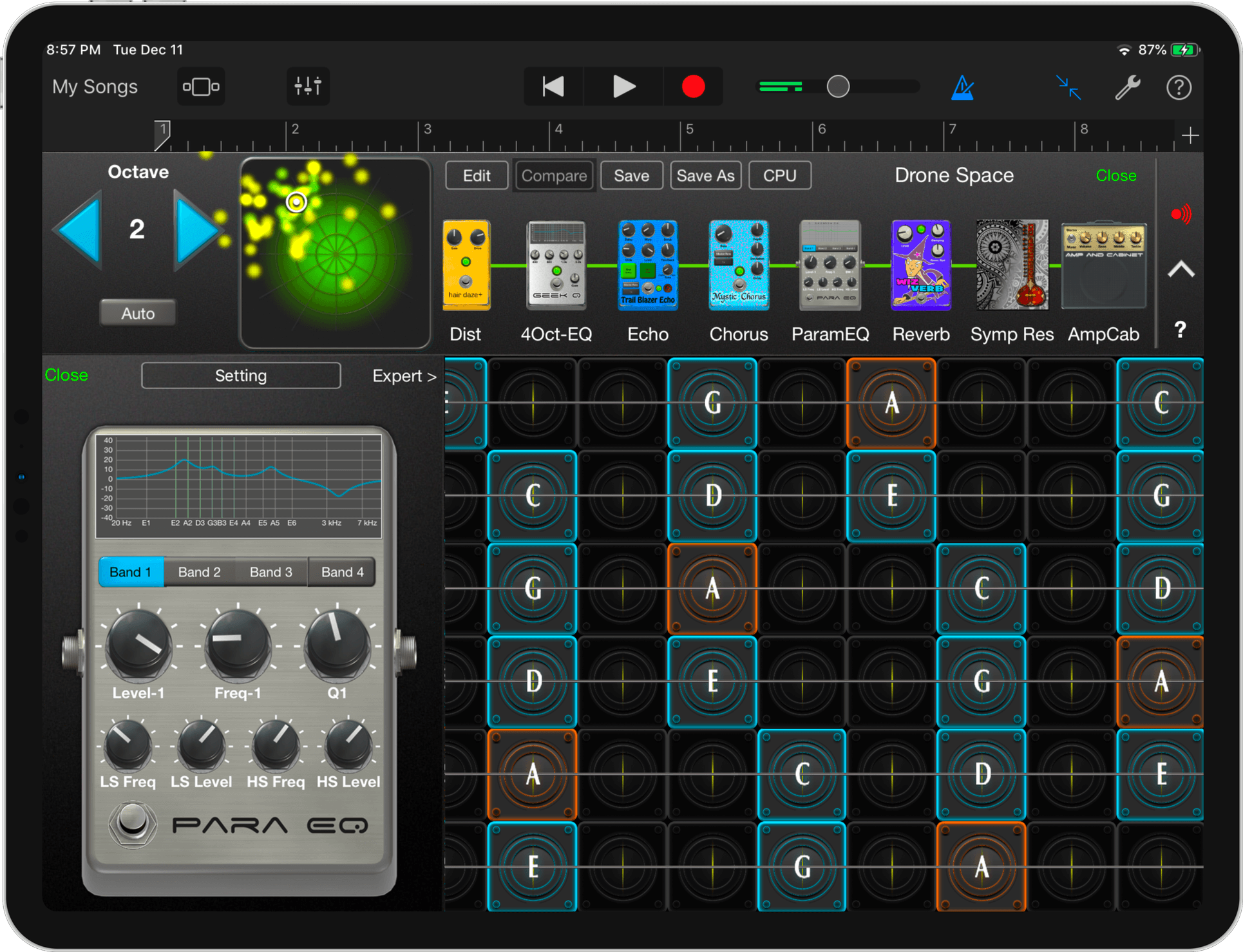1243x952 pixels.
Task: Start playback with the play button
Action: tap(623, 86)
